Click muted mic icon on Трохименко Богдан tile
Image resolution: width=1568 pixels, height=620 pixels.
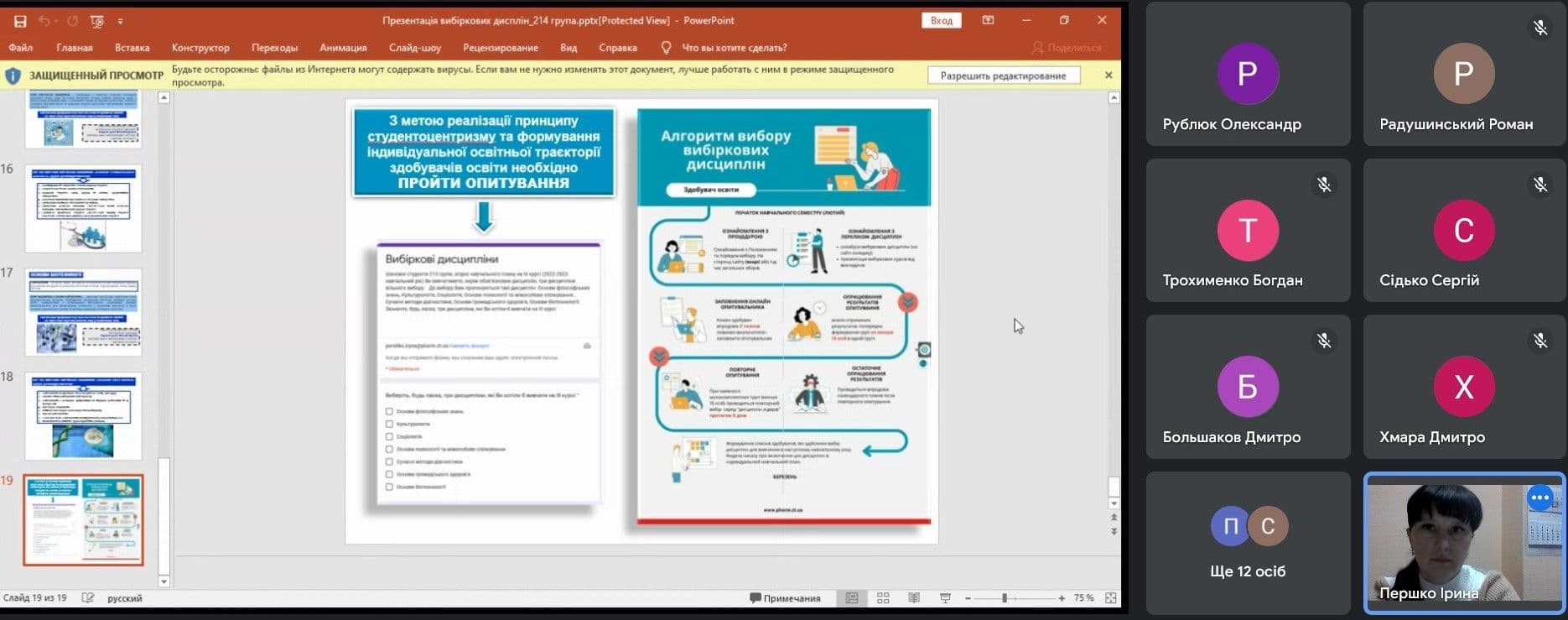pos(1324,185)
